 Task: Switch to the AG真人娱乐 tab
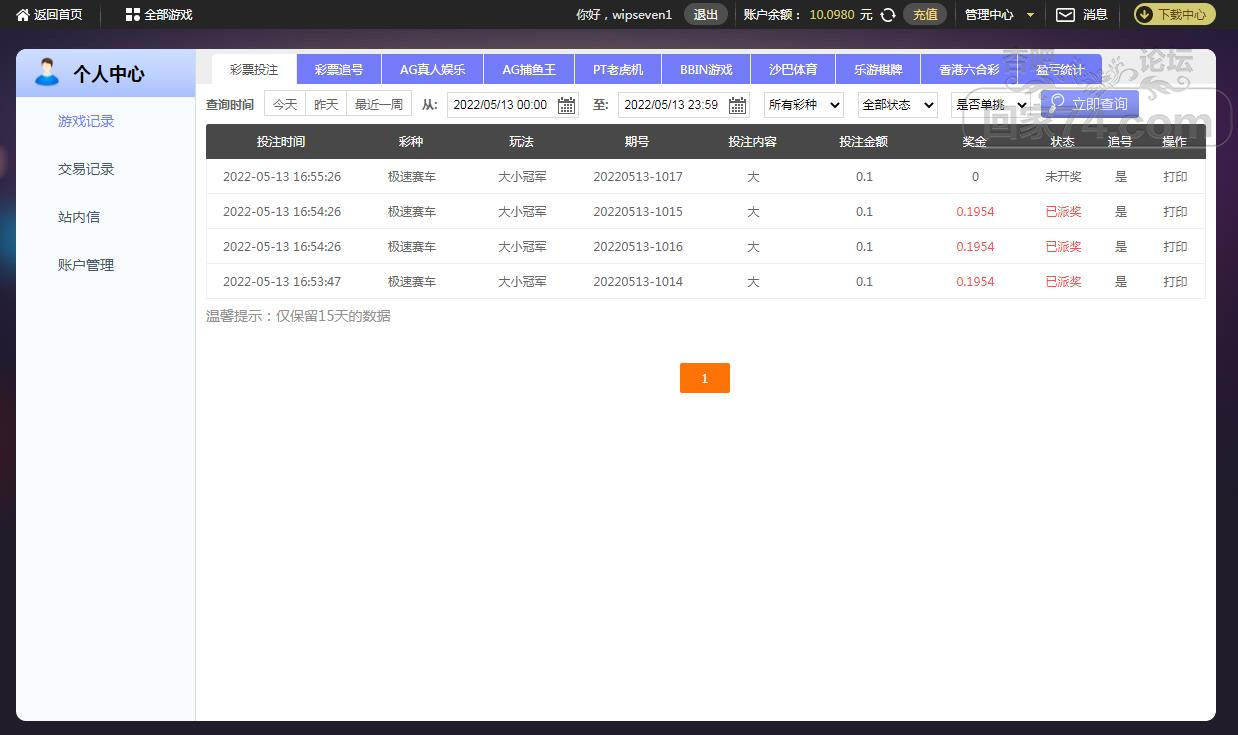[x=432, y=70]
